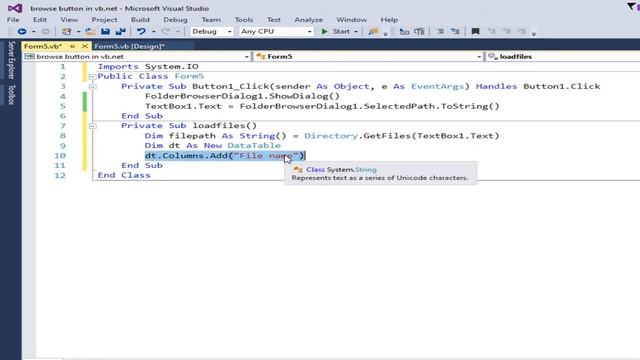Collapse the Public Class Form5 block
Viewport: 640px width, 360px height.
(x=92, y=77)
